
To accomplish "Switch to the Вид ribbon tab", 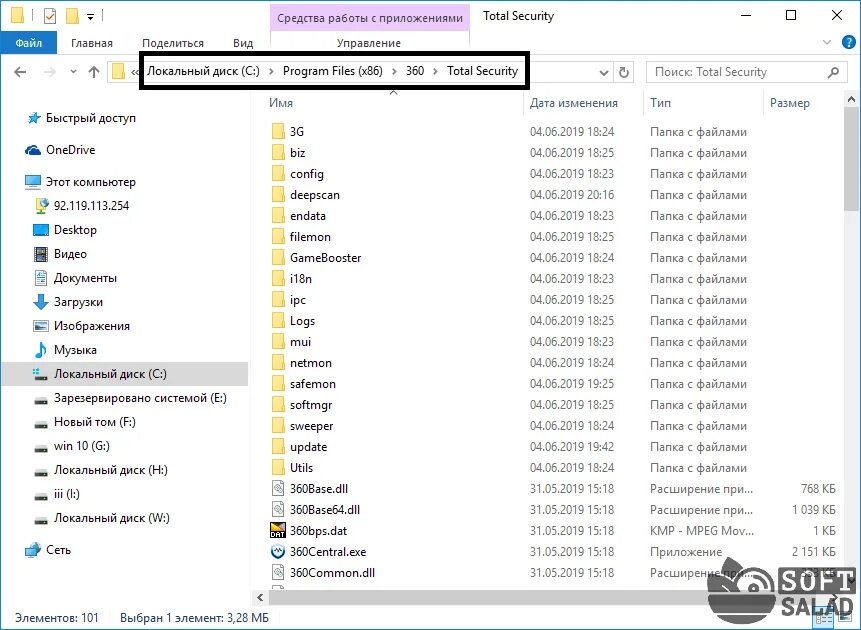I will (243, 43).
